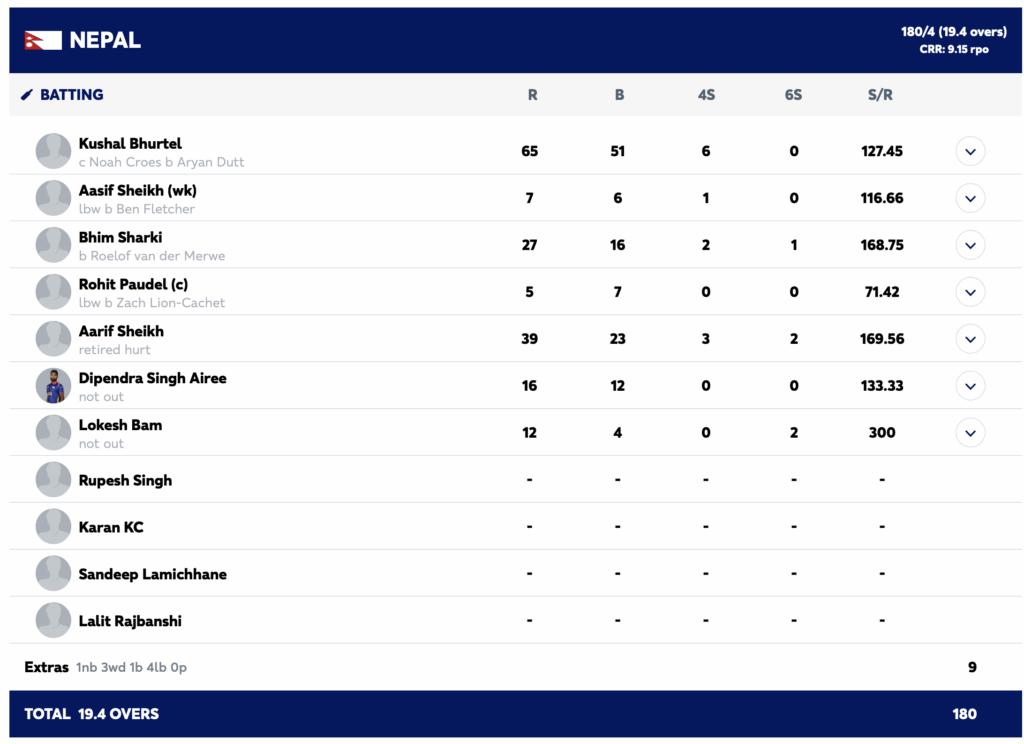The width and height of the screenshot is (1024, 744).
Task: Click the NEPAL team header title
Action: (105, 41)
